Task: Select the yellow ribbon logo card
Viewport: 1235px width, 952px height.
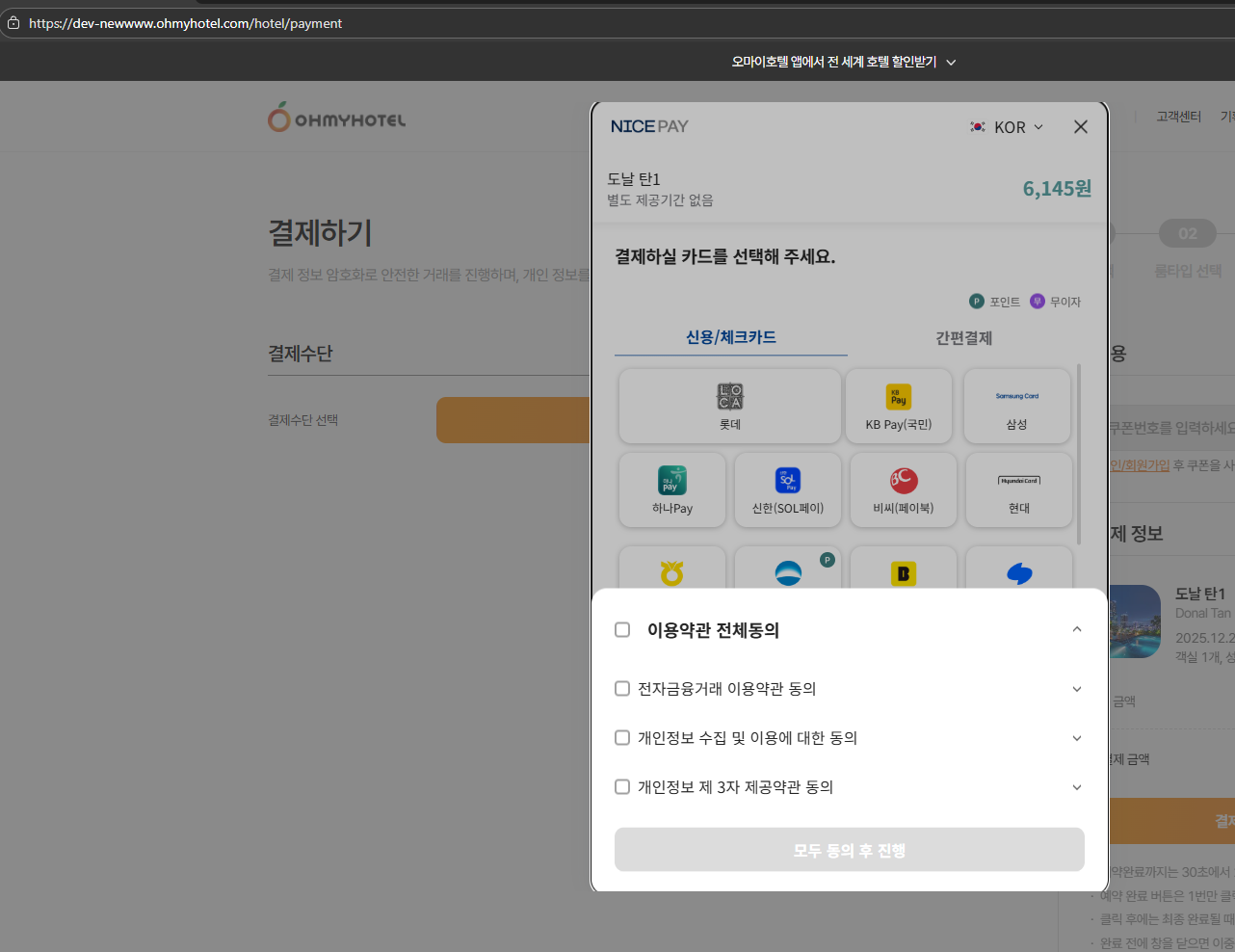Action: (672, 569)
